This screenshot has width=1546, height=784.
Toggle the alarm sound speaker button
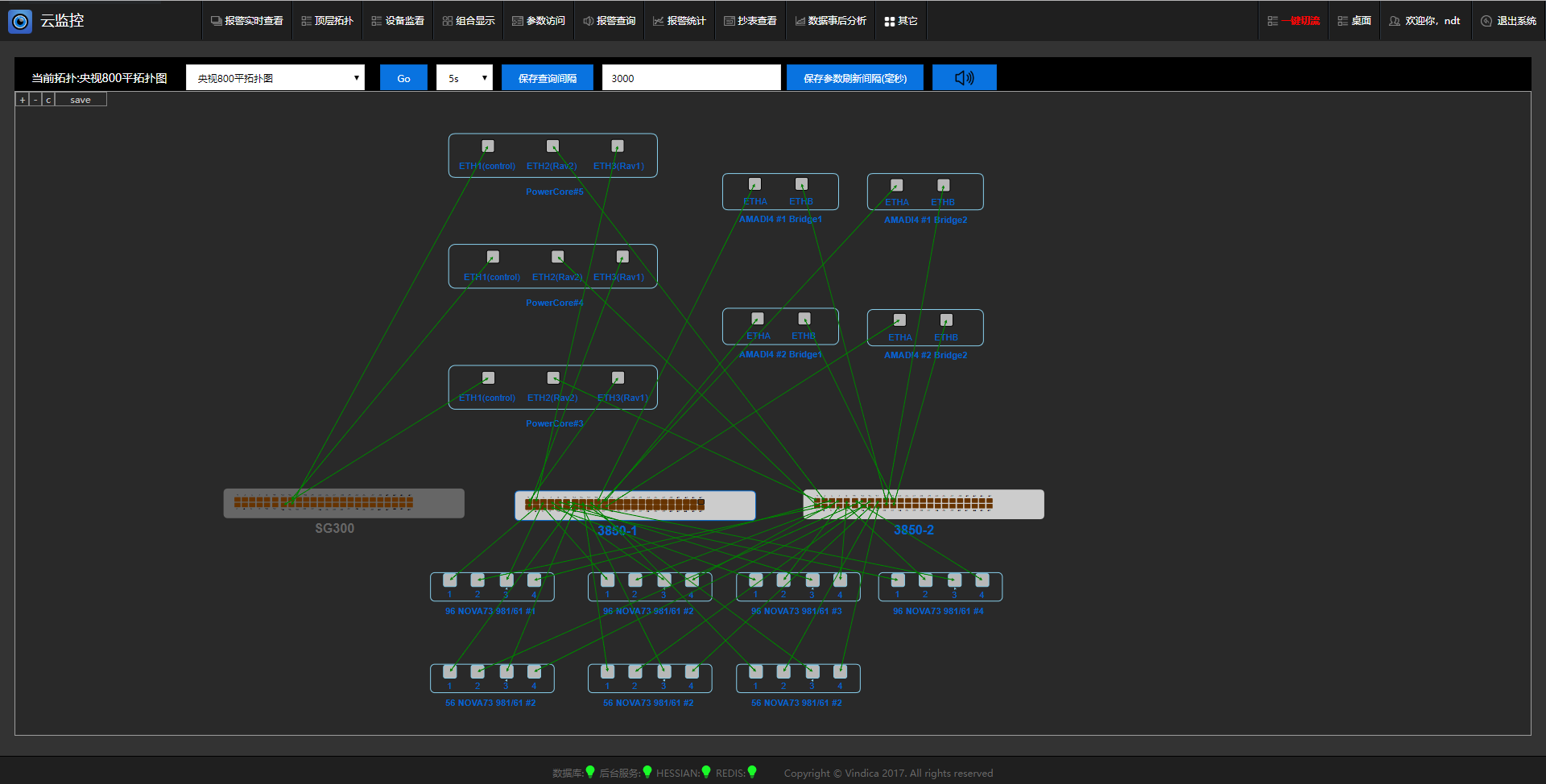pos(964,78)
